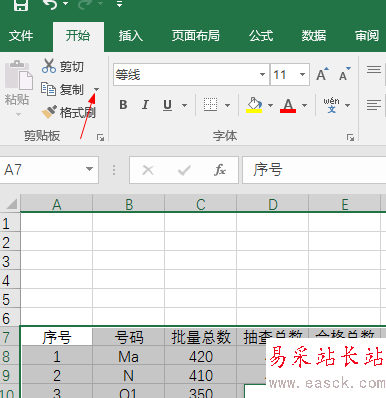The width and height of the screenshot is (386, 398).
Task: Select column A header
Action: (57, 204)
